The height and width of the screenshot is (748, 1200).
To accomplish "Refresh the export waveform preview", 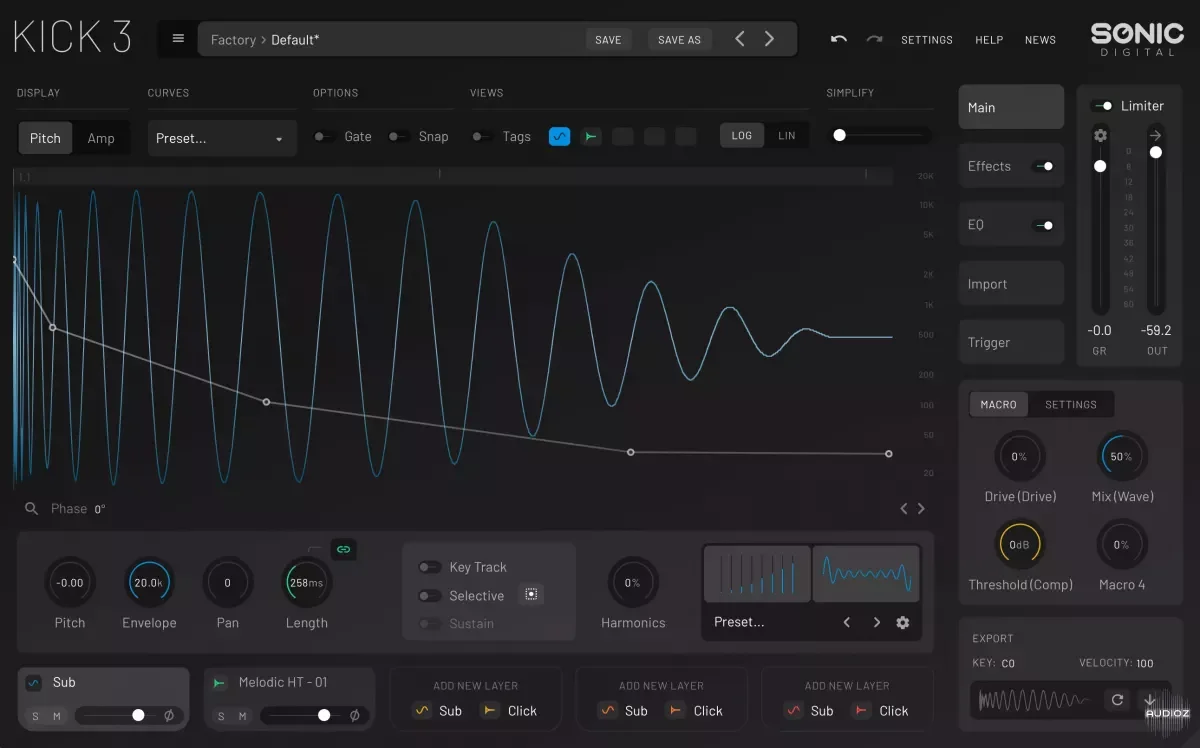I will tap(1118, 700).
